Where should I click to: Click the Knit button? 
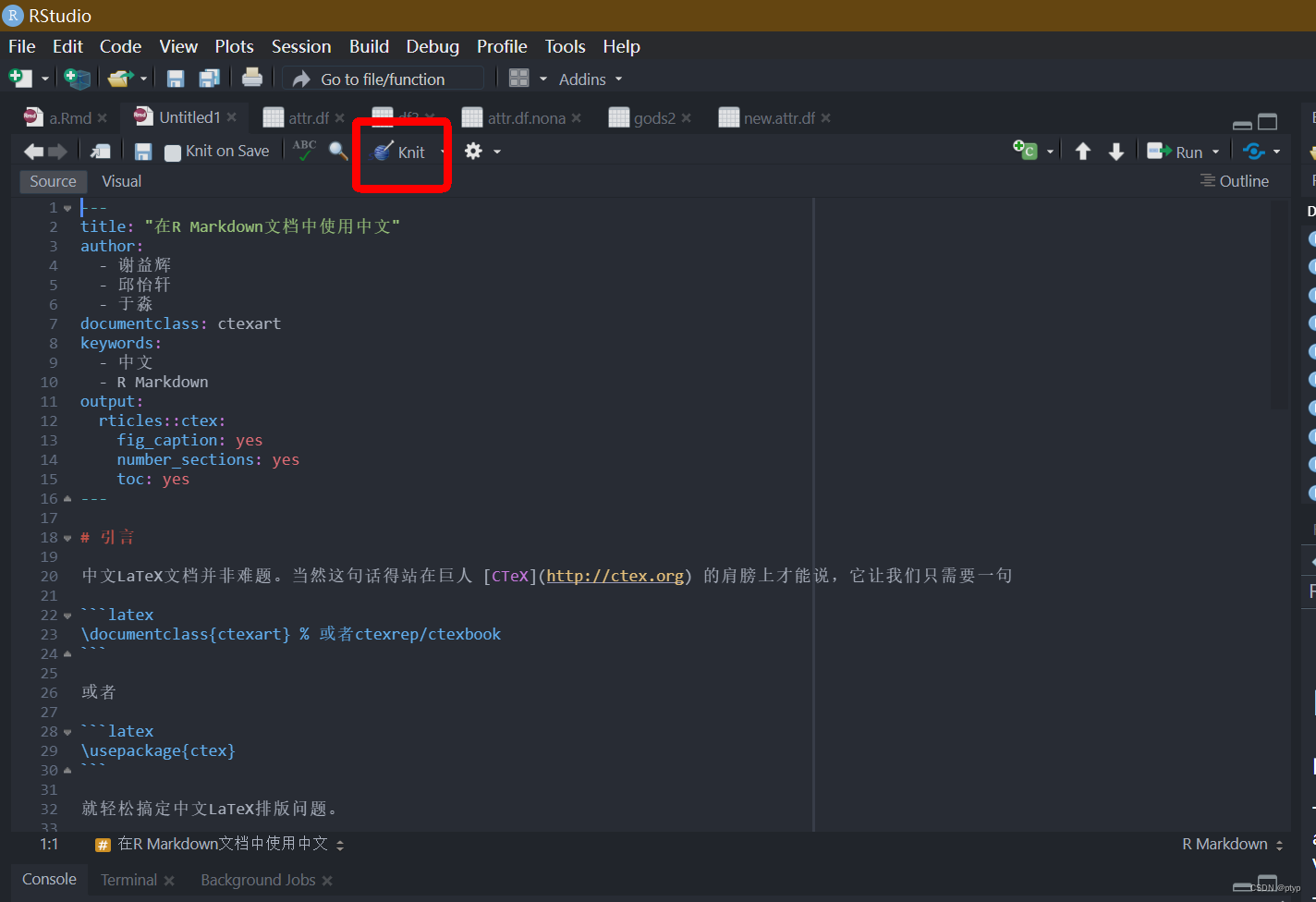399,152
